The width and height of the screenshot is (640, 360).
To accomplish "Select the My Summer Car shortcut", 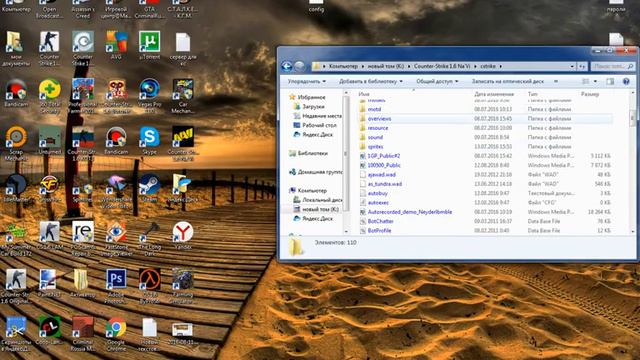I will pos(16,239).
